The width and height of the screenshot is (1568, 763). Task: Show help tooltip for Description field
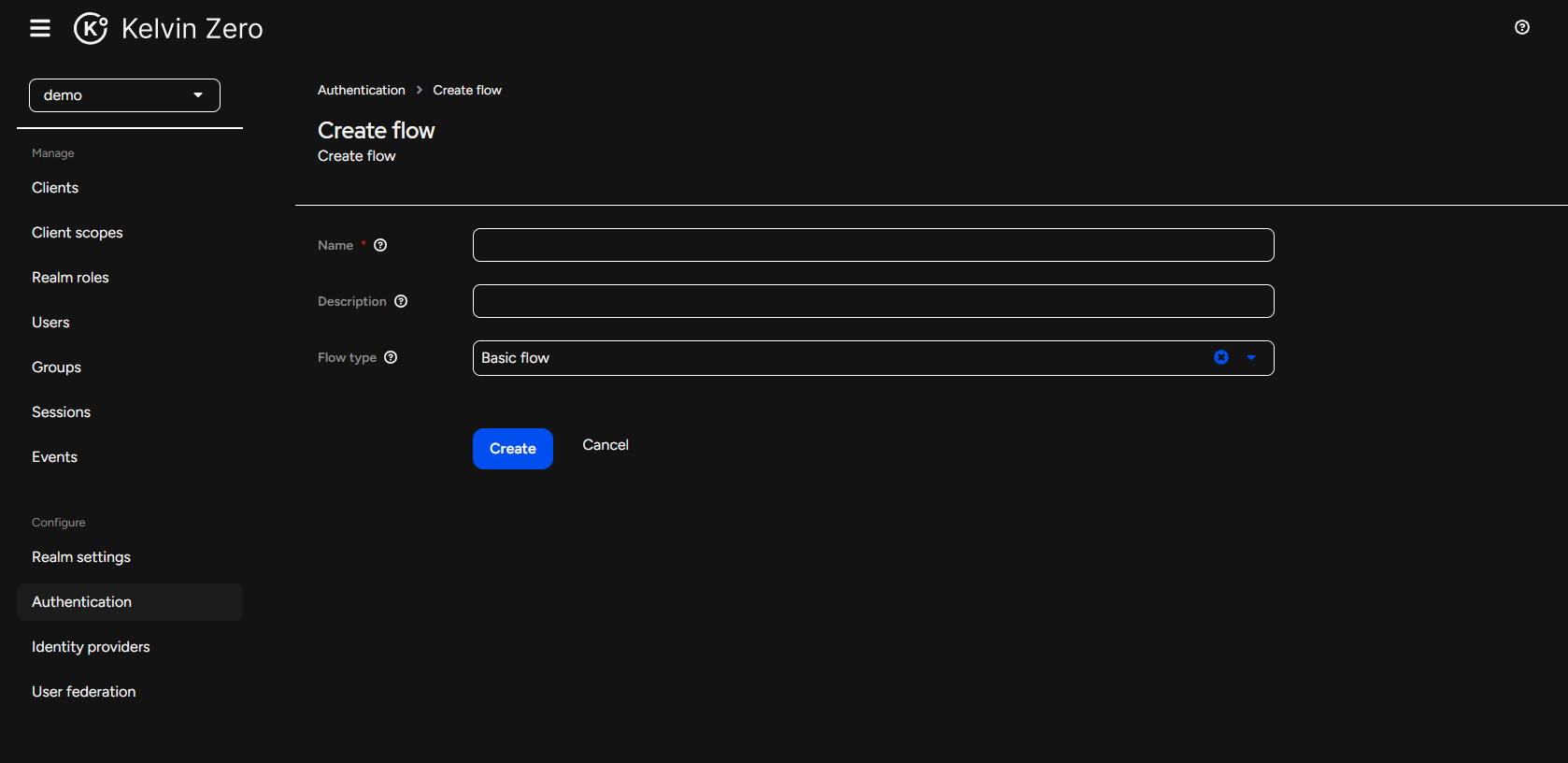pyautogui.click(x=401, y=301)
